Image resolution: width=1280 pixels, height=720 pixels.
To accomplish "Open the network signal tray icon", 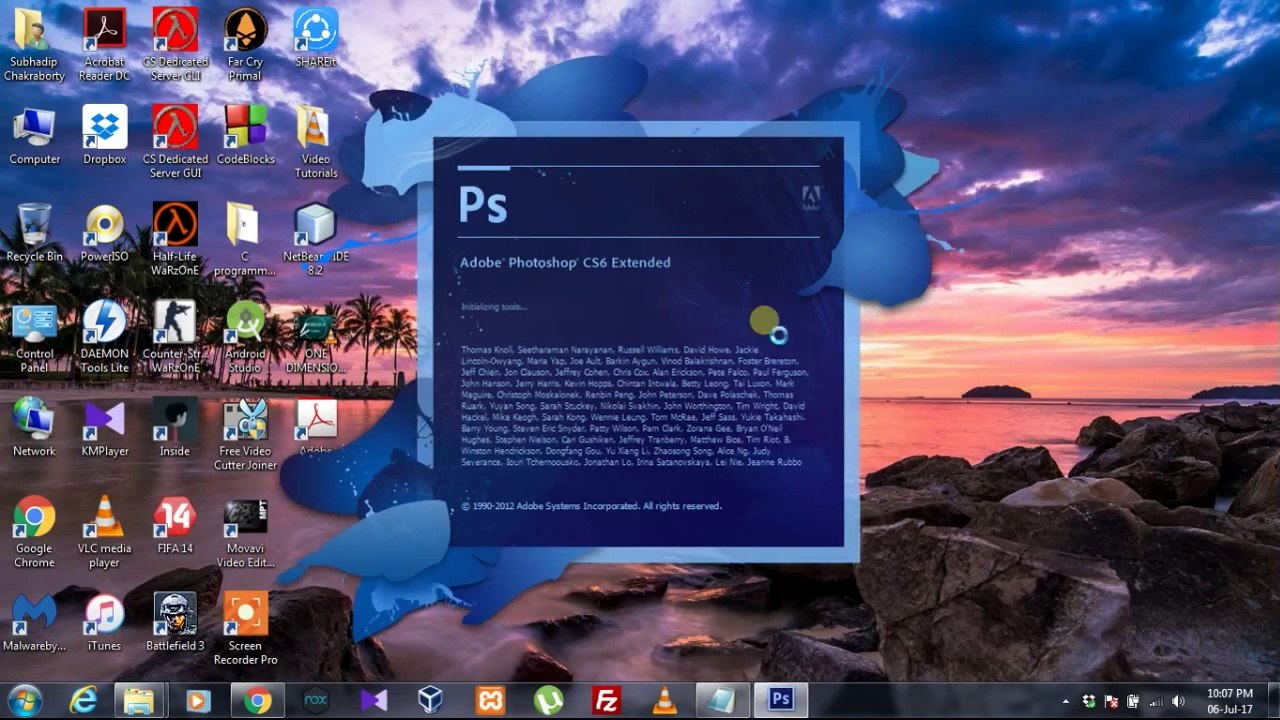I will [1156, 702].
